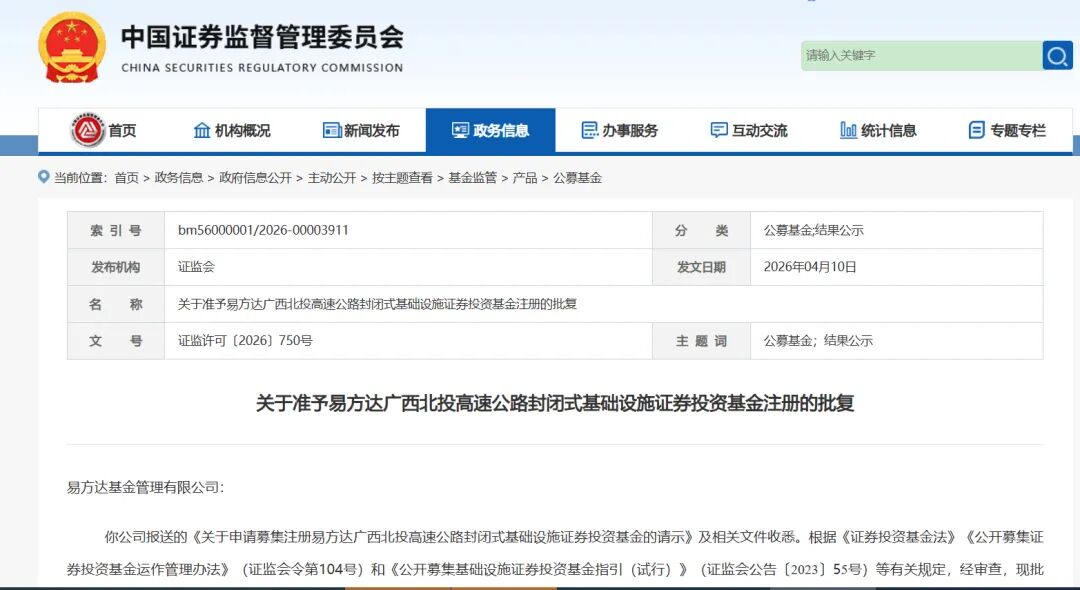Open 按主题查看 breadcrumb link
The width and height of the screenshot is (1080, 590).
(x=402, y=178)
